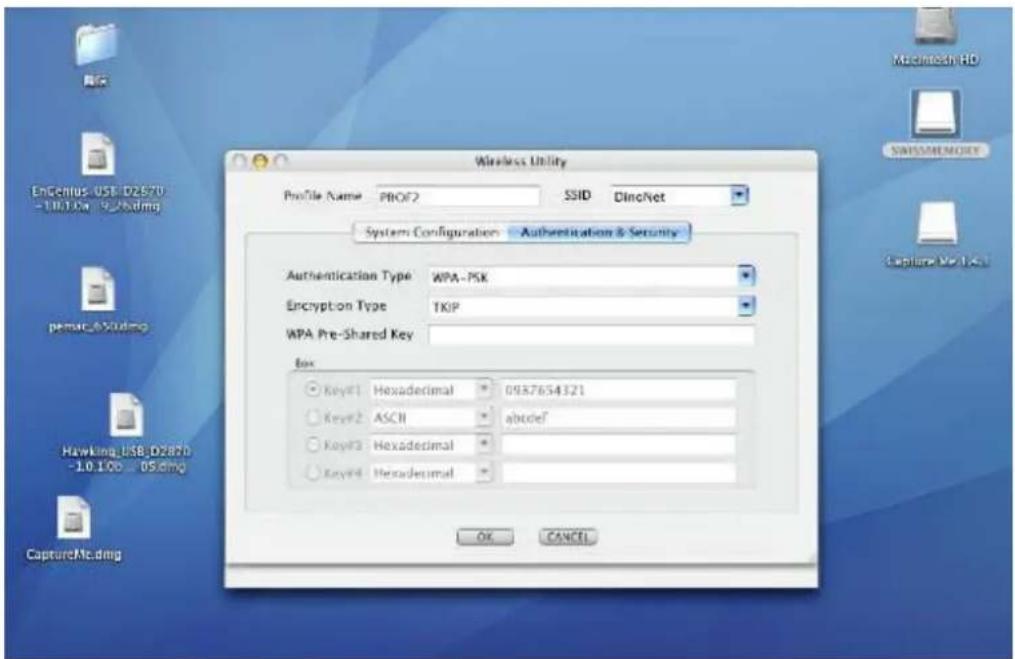Click the CANCEL button
Image resolution: width=1015 pixels, height=659 pixels.
[x=568, y=537]
